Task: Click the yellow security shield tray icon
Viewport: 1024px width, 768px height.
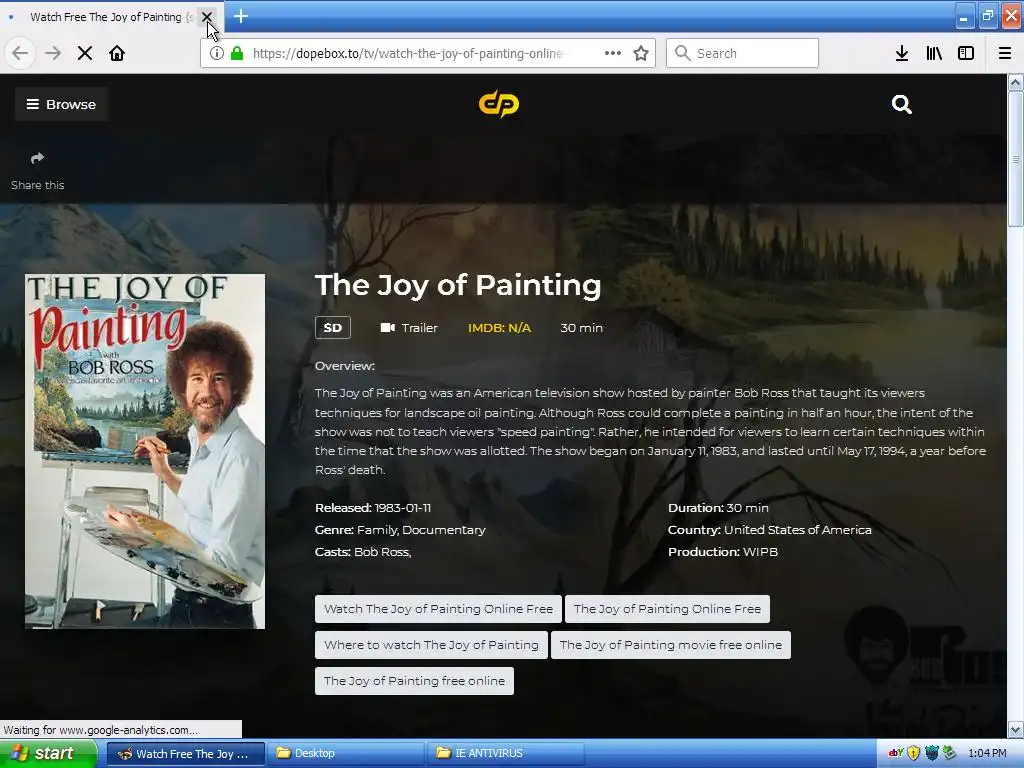Action: pyautogui.click(x=914, y=753)
